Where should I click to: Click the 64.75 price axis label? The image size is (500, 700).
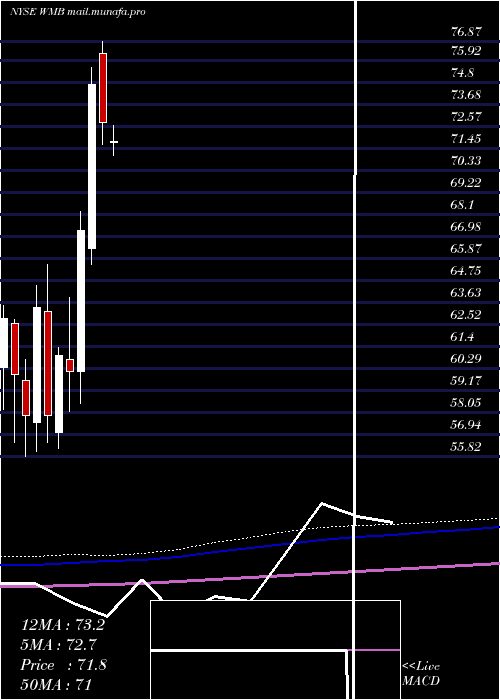coord(466,271)
